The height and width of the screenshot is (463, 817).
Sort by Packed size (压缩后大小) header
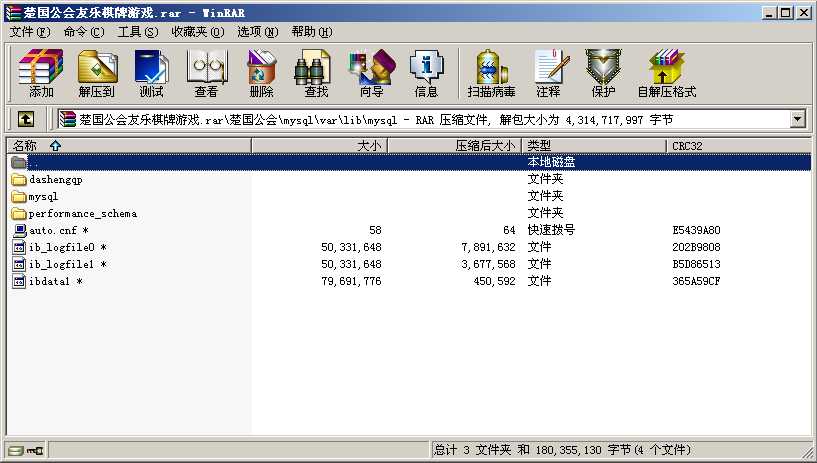coord(455,146)
